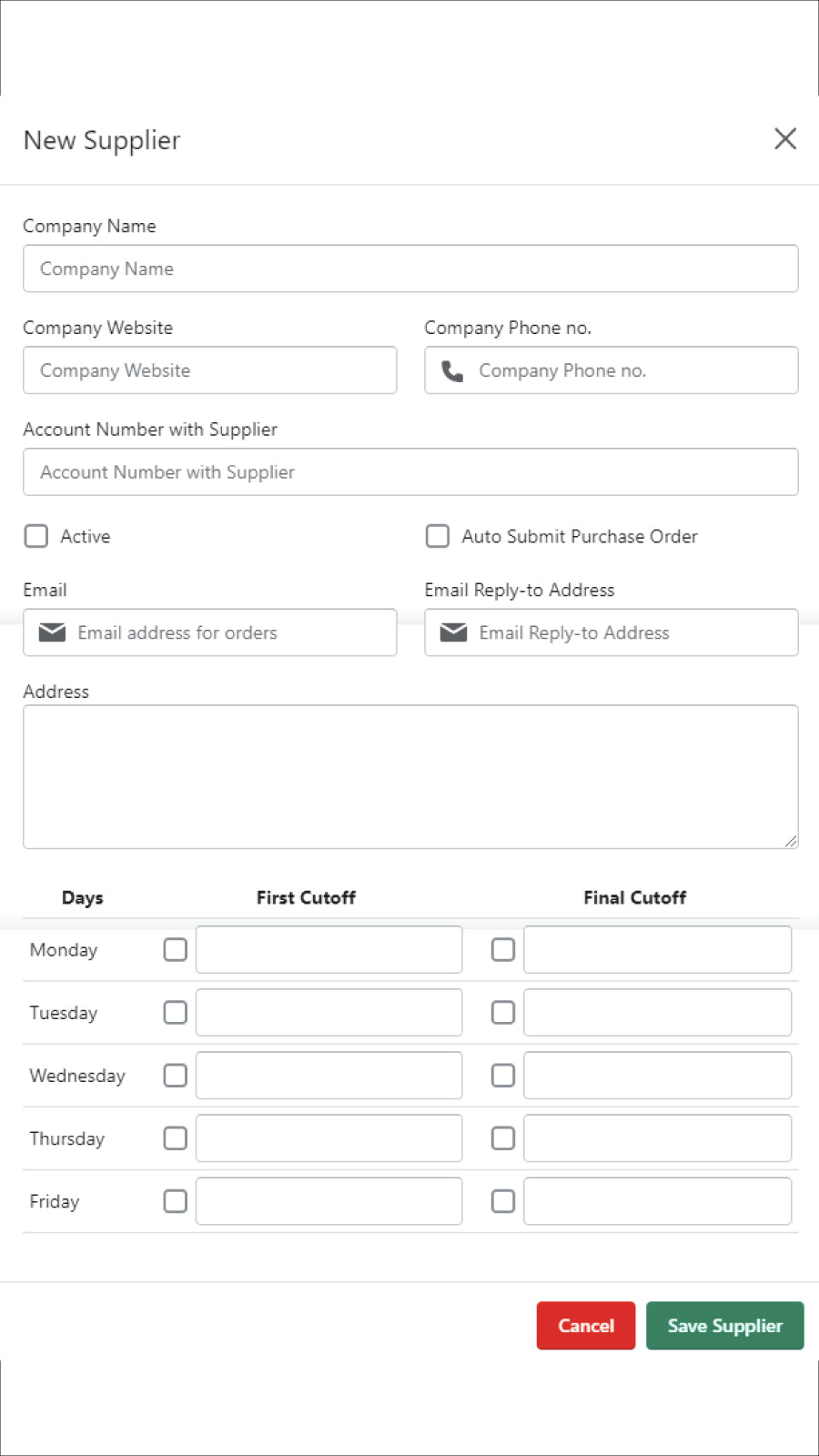Enable the Active checkbox

point(36,536)
